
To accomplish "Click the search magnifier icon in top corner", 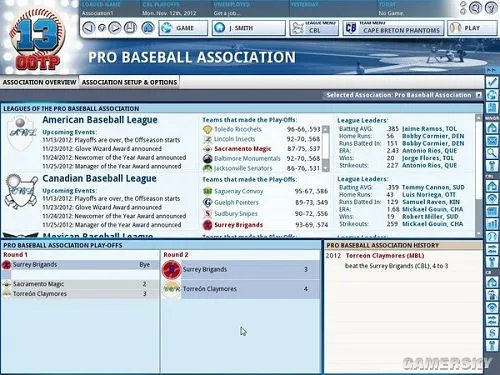I will coord(475,7).
